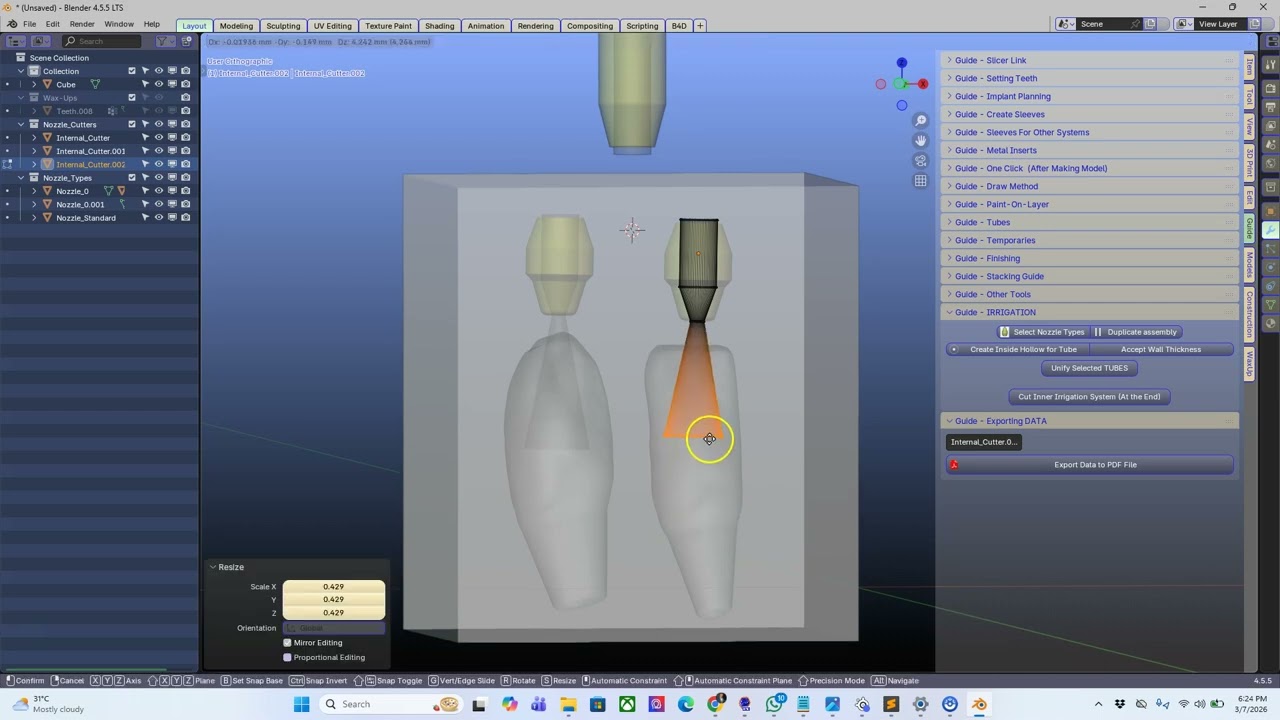Uncheck the Wax-Ups collection checkbox
1280x720 pixels.
pyautogui.click(x=132, y=98)
